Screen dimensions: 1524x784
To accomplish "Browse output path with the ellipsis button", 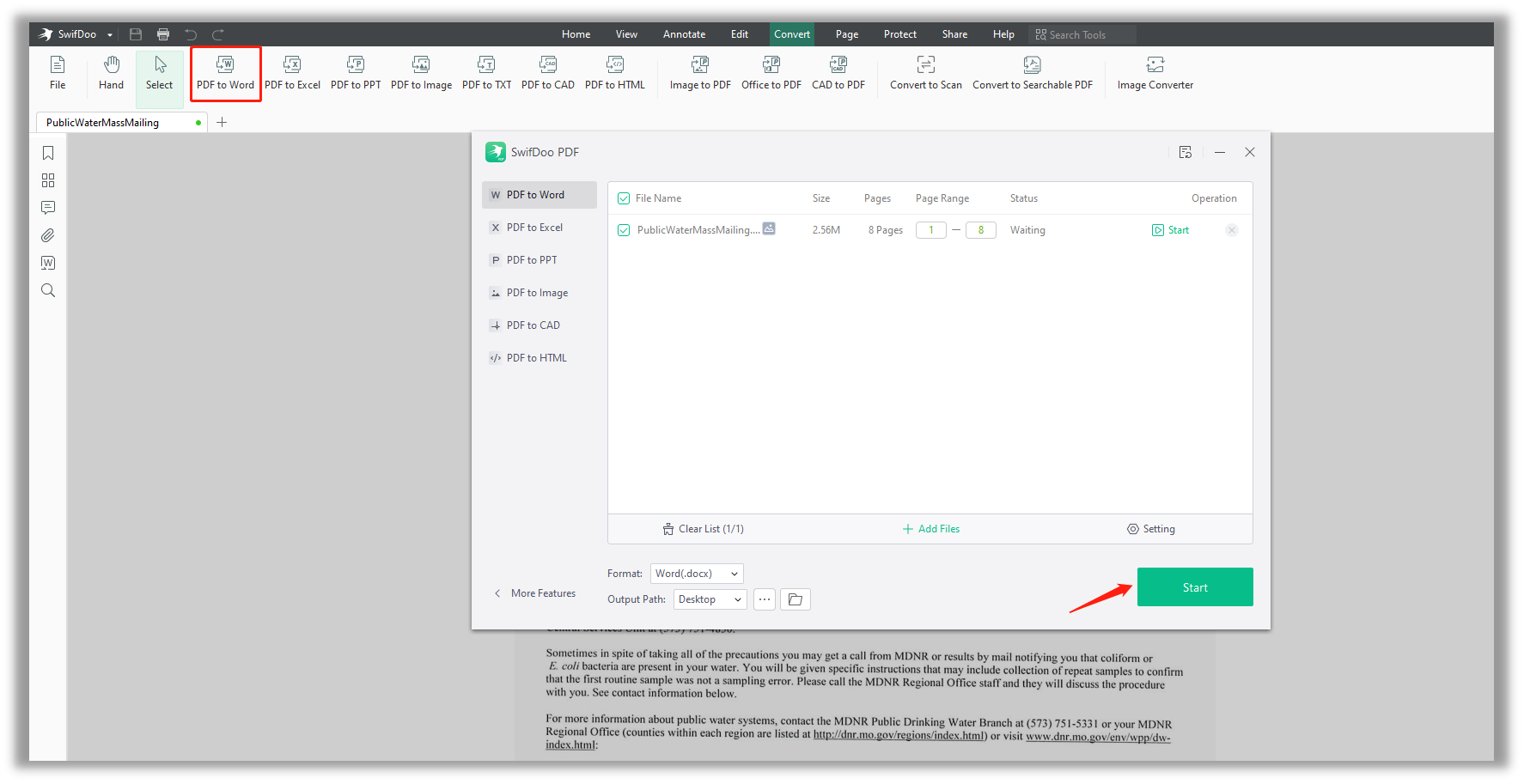I will (765, 599).
